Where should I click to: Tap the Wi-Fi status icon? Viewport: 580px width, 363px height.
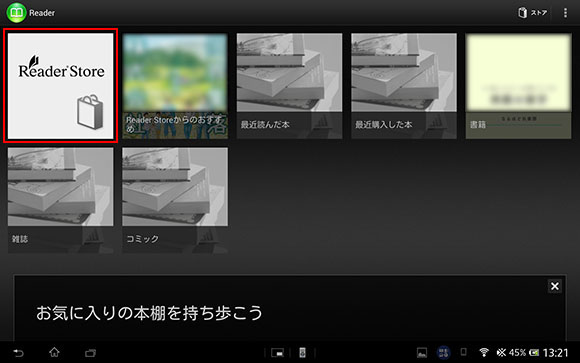click(483, 352)
